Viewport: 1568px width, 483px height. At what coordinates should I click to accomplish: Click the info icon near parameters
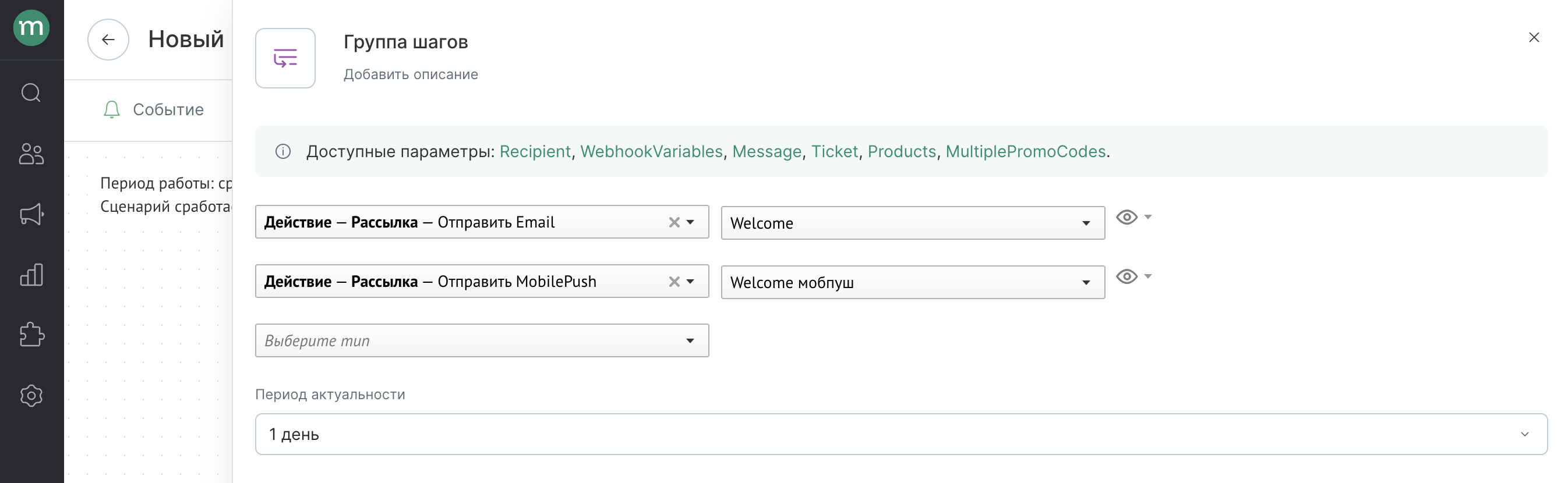pos(283,151)
